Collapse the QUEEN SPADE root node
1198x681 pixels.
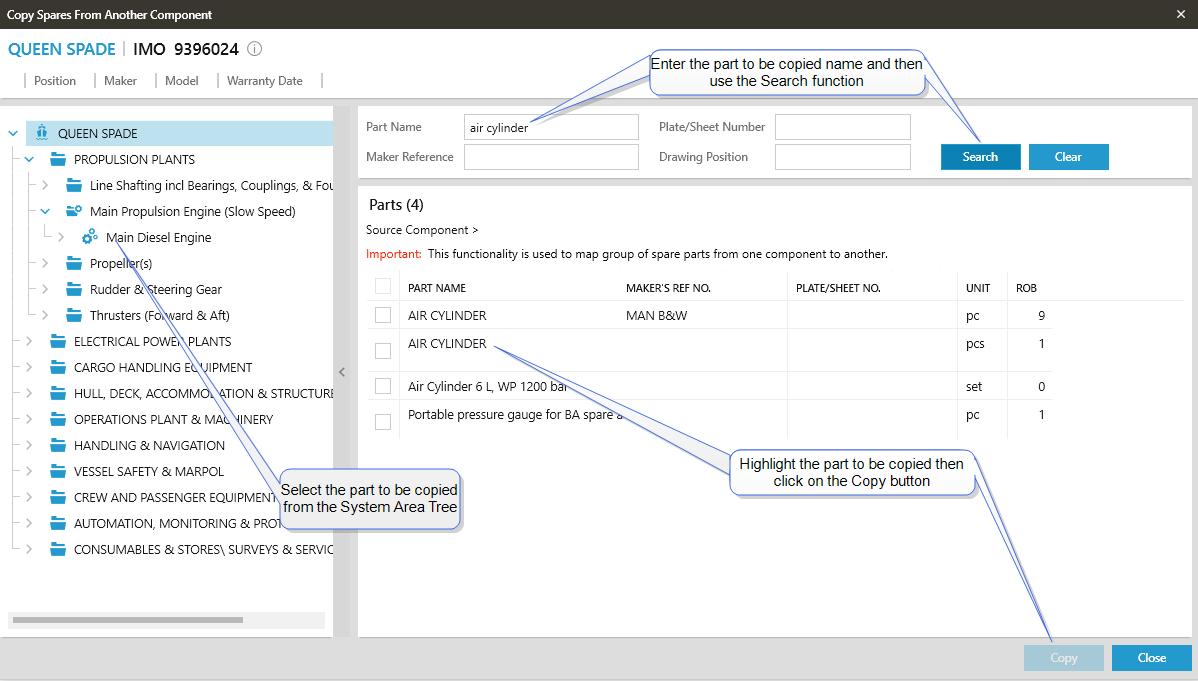click(13, 133)
